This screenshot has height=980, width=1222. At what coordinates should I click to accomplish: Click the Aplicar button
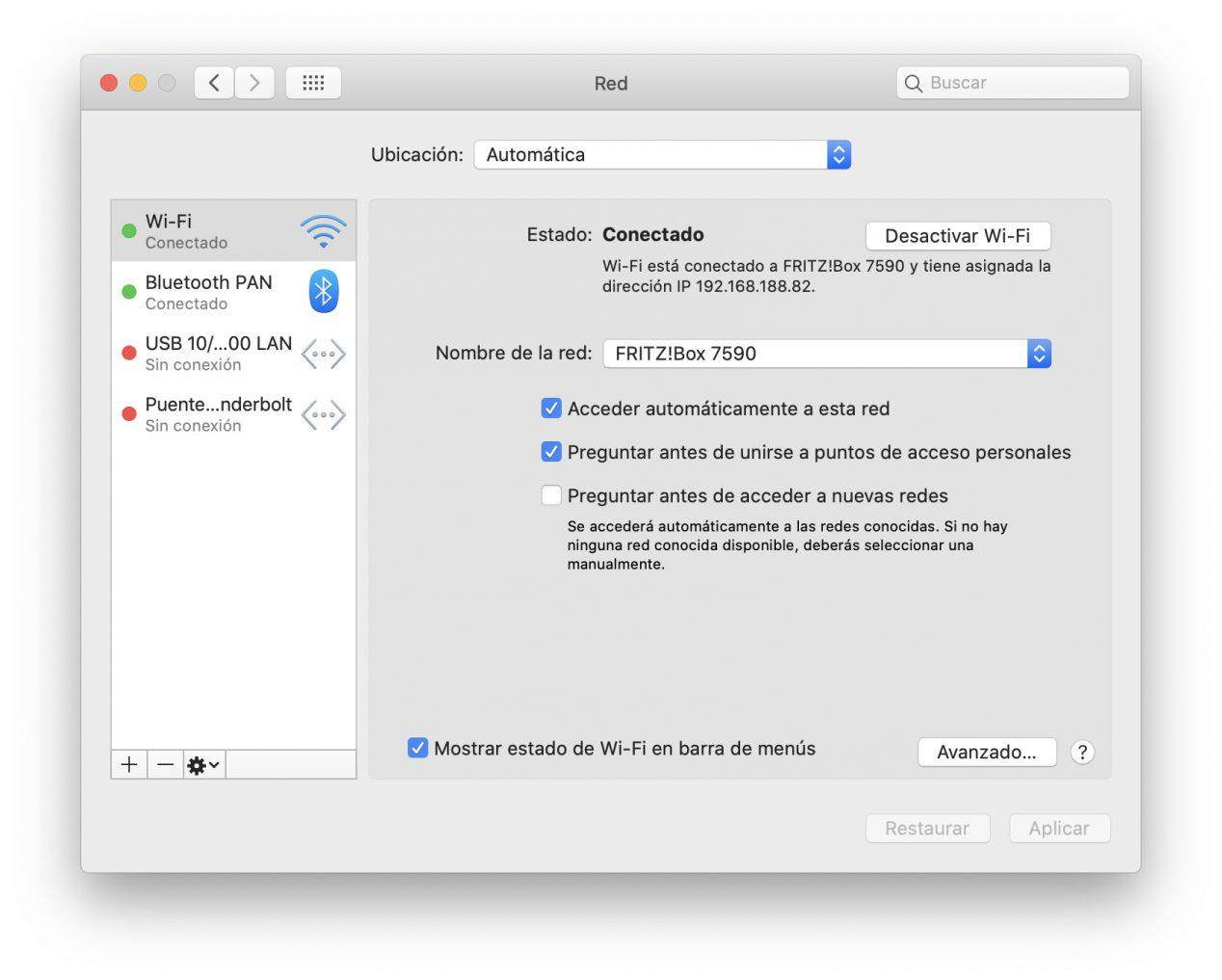click(1059, 829)
